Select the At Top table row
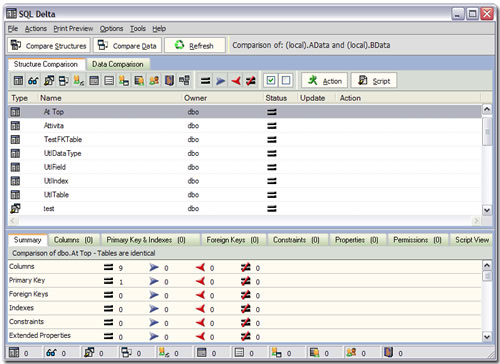Screen dimensions: 500x364 pos(245,112)
